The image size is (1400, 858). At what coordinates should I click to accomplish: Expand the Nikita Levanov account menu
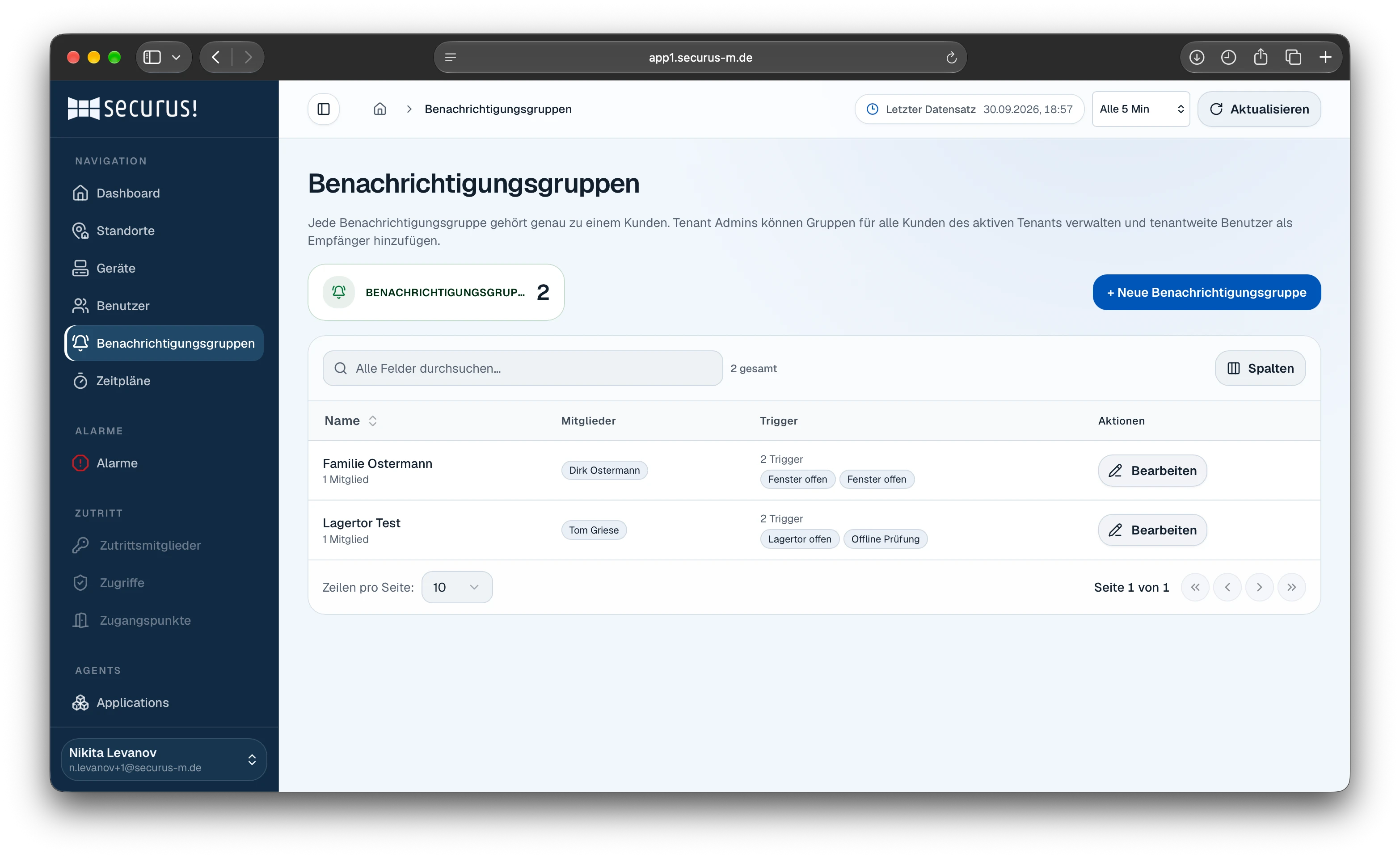point(164,760)
